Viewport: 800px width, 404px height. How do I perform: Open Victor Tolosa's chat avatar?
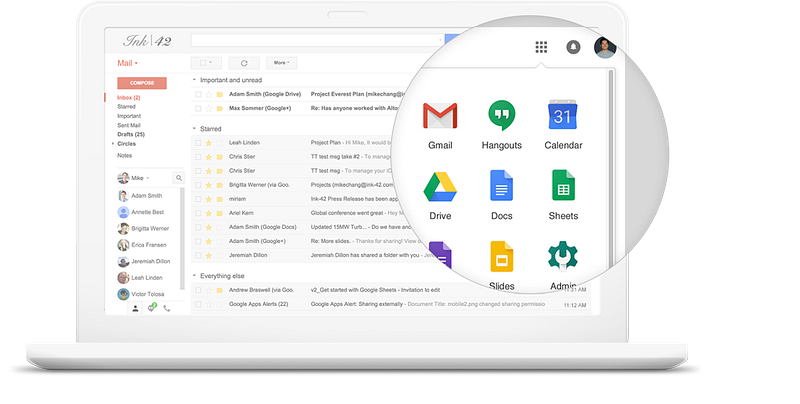point(123,294)
